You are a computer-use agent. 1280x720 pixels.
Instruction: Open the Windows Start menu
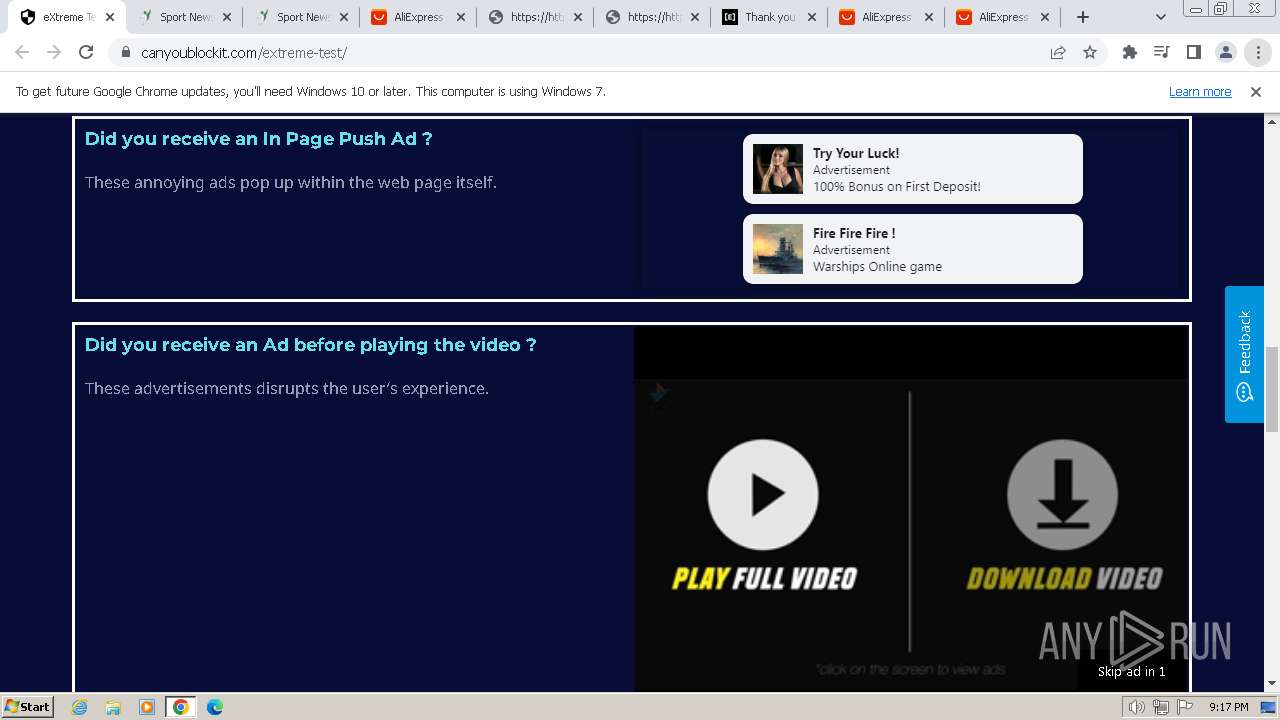[28, 706]
